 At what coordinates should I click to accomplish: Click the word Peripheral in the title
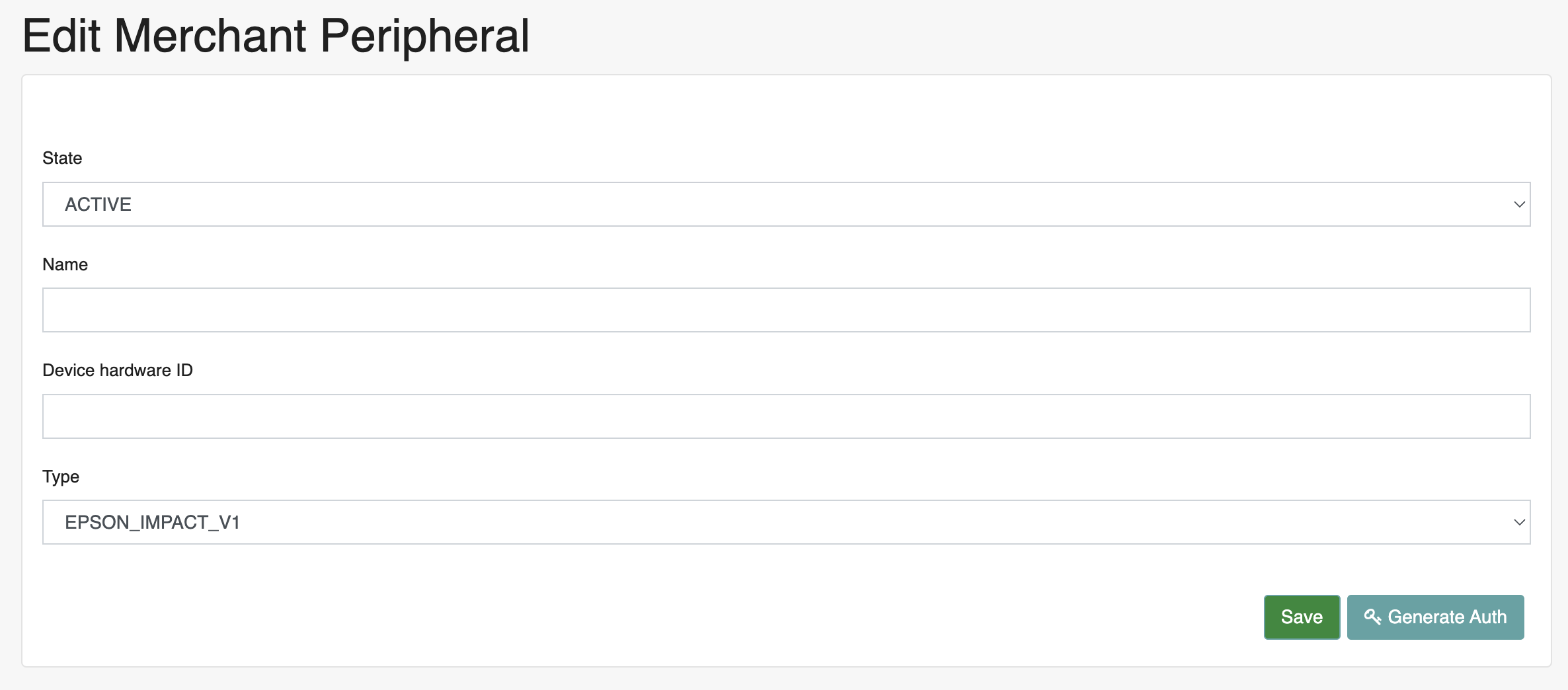tap(424, 36)
